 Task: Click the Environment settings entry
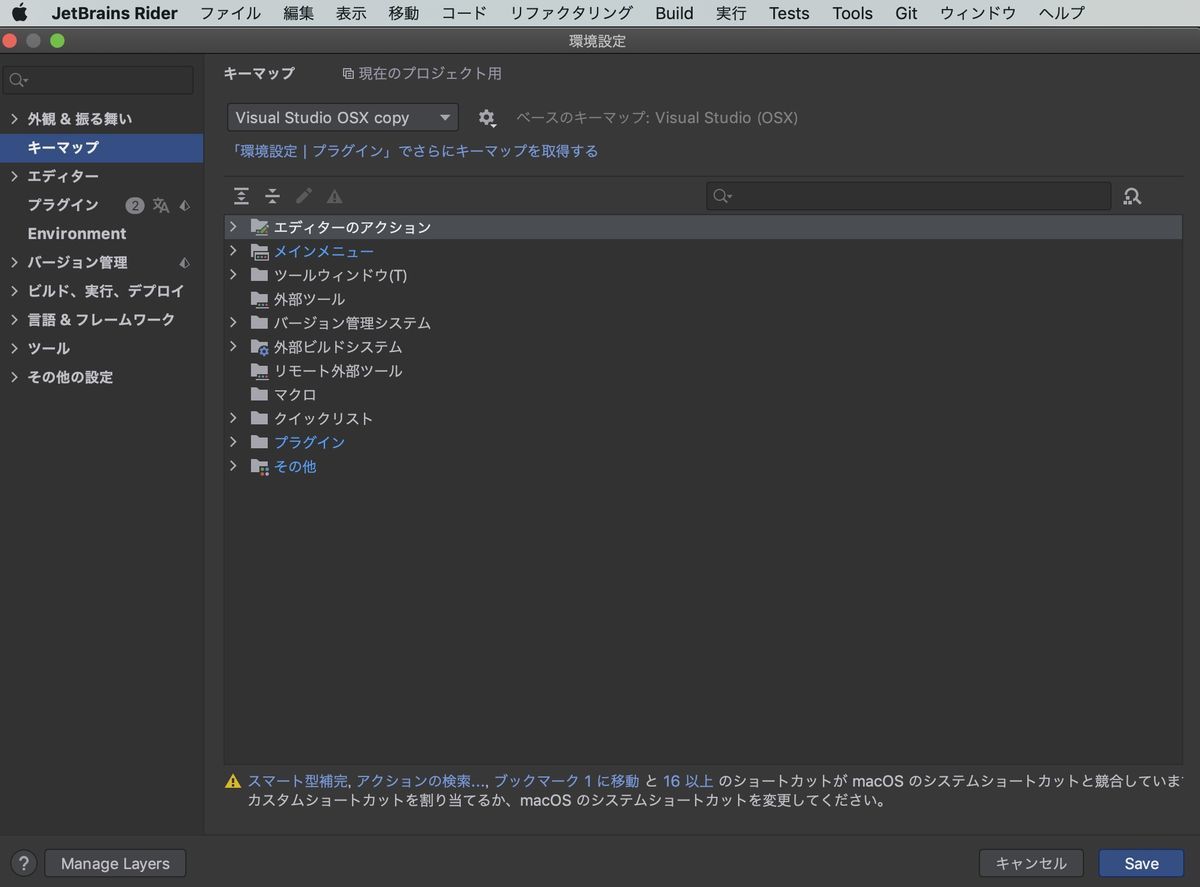(77, 233)
